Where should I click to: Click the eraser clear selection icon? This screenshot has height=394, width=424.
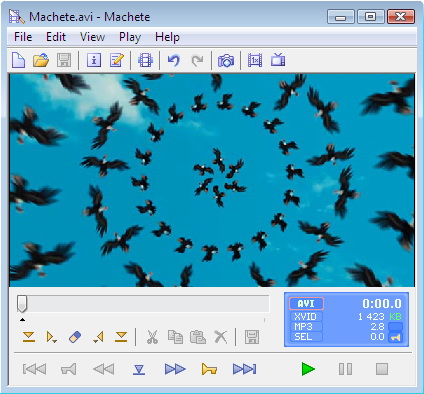click(75, 337)
